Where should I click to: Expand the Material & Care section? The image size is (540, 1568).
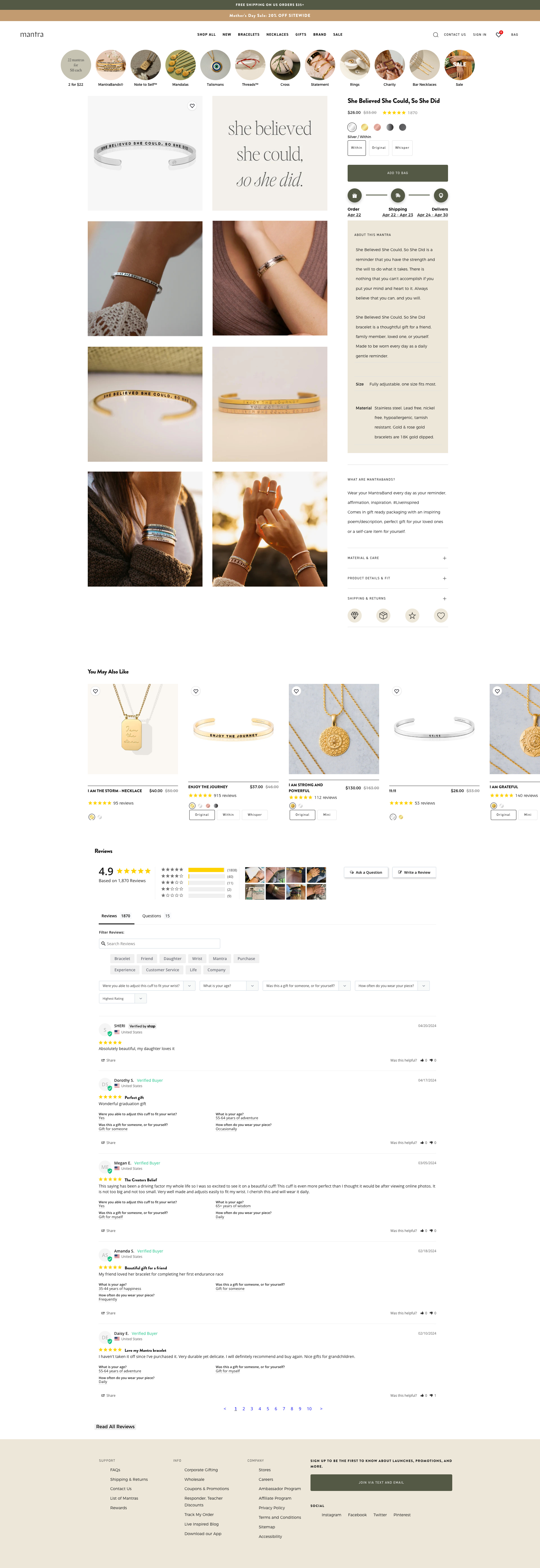click(x=397, y=558)
